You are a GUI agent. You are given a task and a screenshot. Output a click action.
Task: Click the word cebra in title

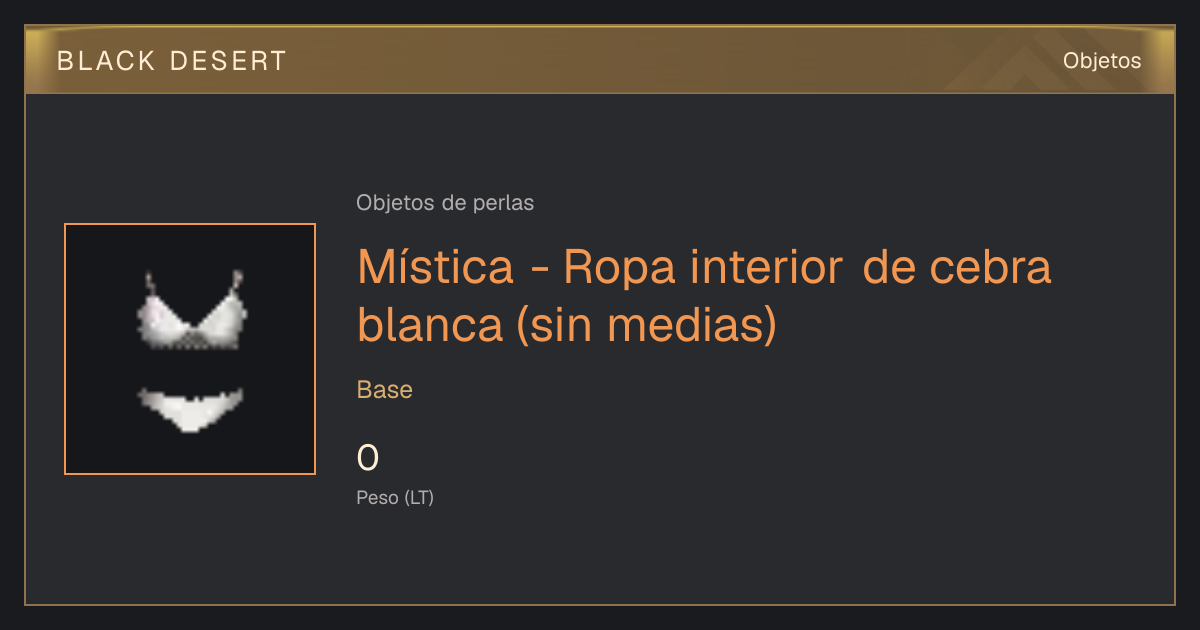coord(990,268)
